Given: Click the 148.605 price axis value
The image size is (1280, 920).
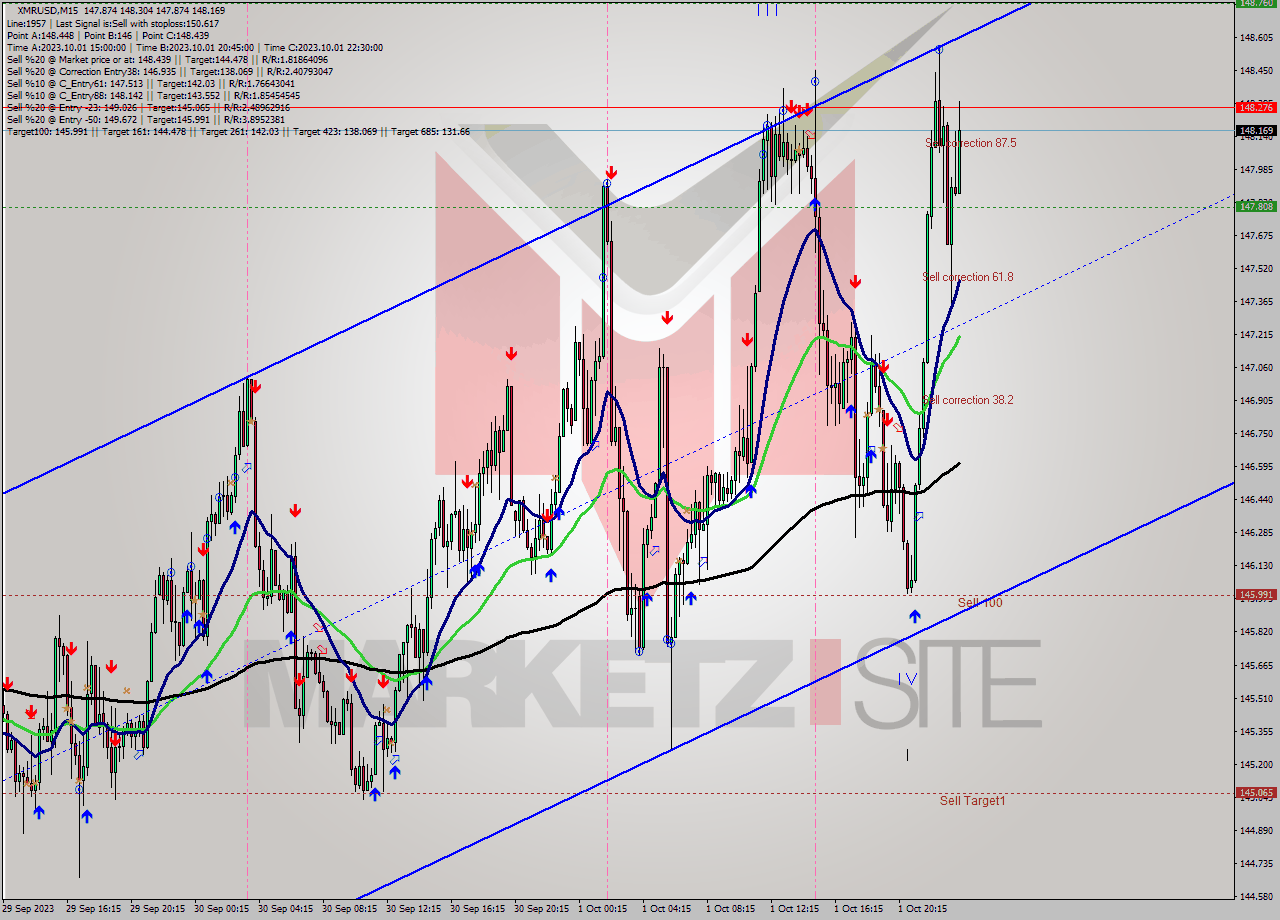Looking at the screenshot, I should (x=1256, y=37).
